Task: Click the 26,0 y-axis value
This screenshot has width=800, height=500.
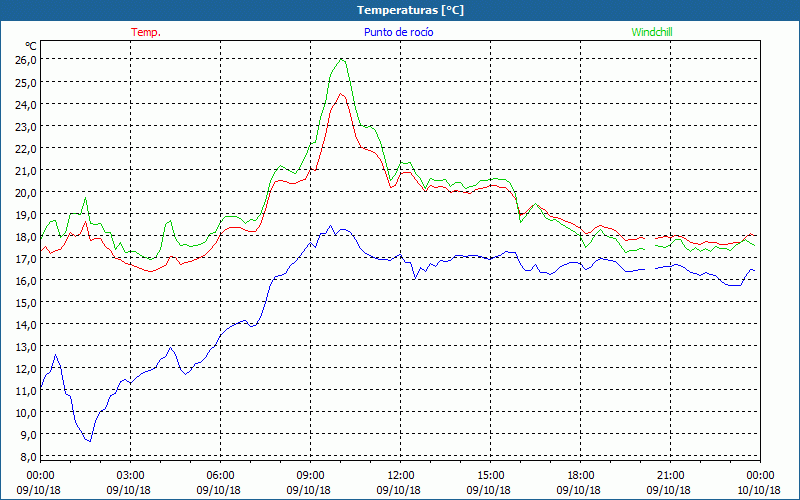Action: tap(26, 60)
